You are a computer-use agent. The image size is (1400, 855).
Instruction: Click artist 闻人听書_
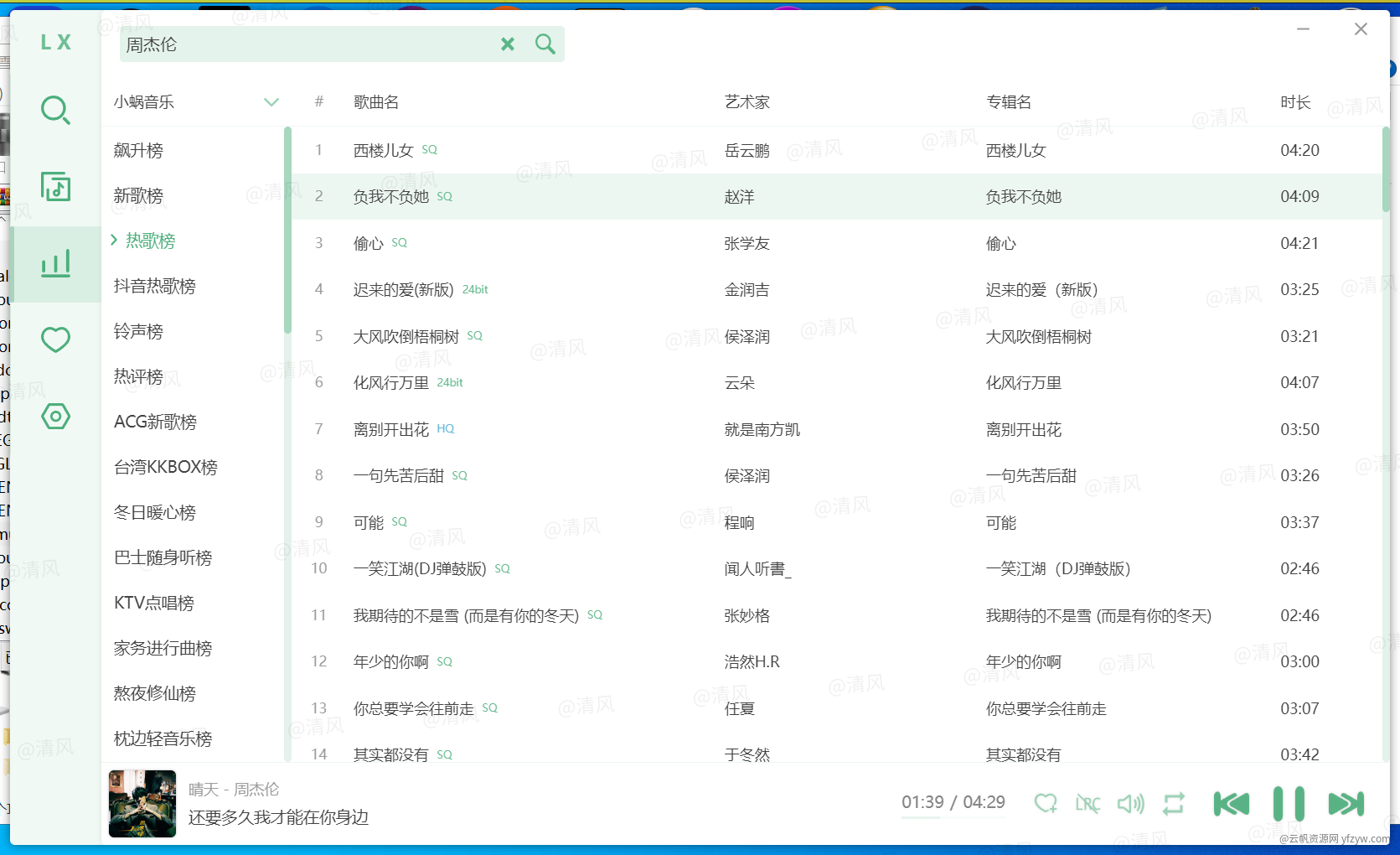pos(757,568)
